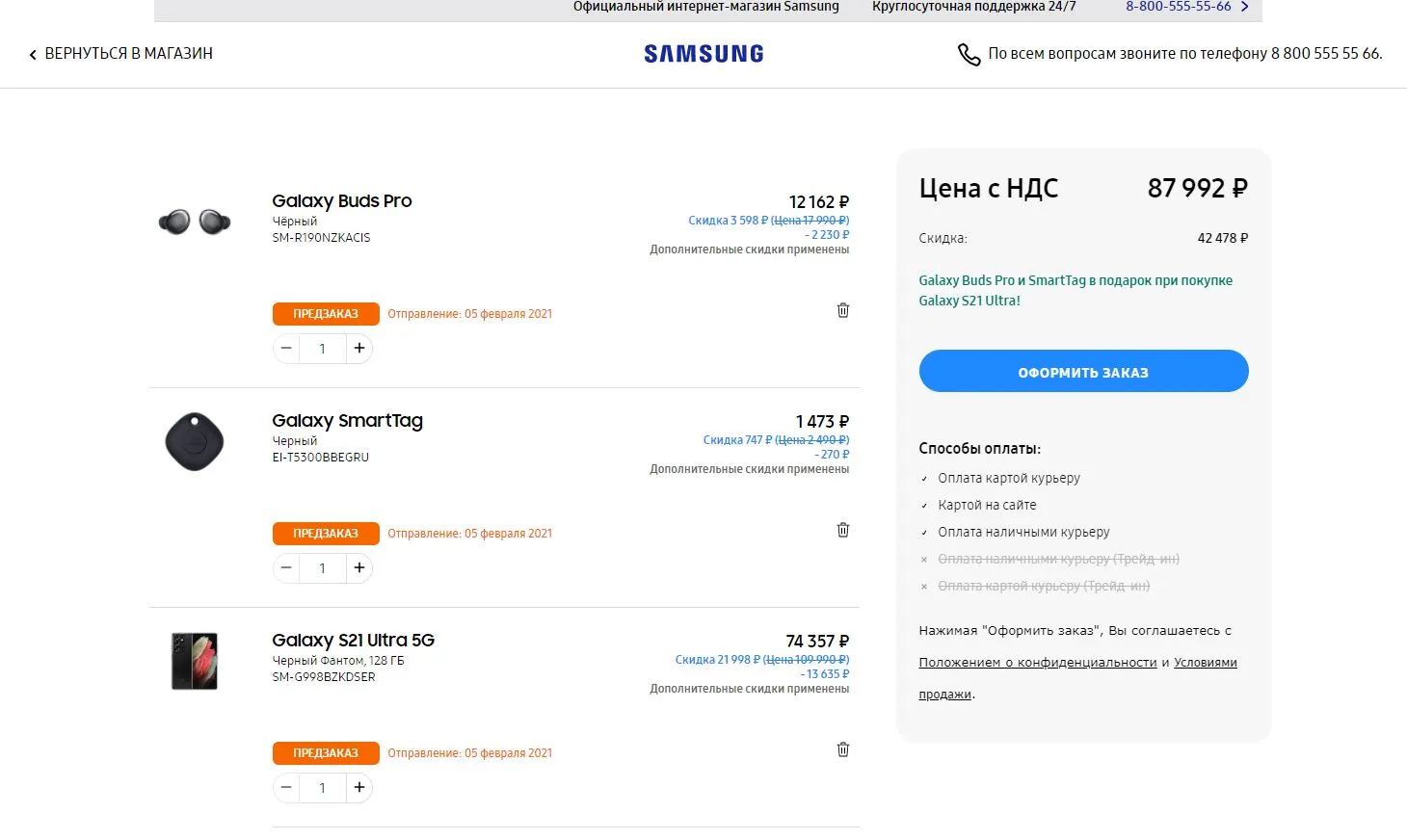Click the Способы оплаты heading
The image size is (1407, 840).
pyautogui.click(x=979, y=448)
